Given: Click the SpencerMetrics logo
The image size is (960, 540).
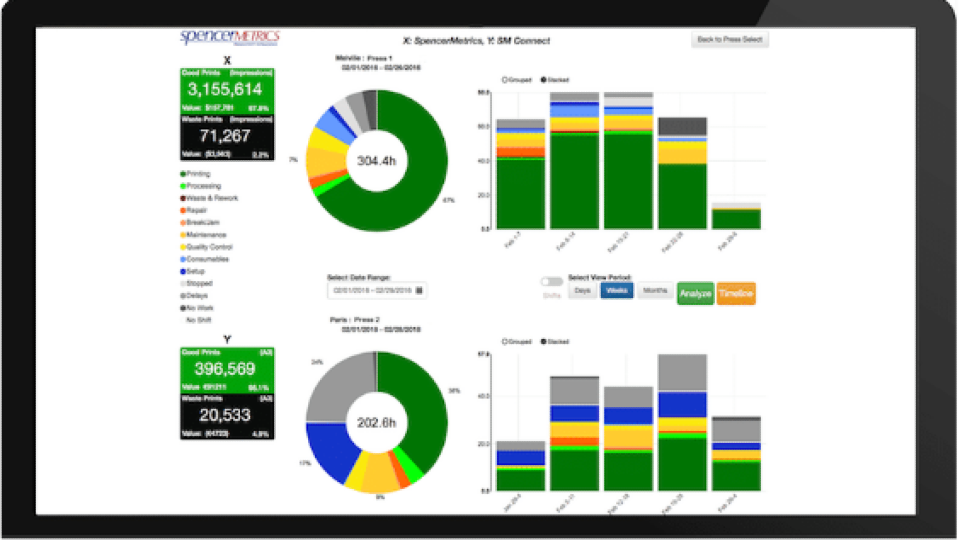Looking at the screenshot, I should (x=229, y=37).
